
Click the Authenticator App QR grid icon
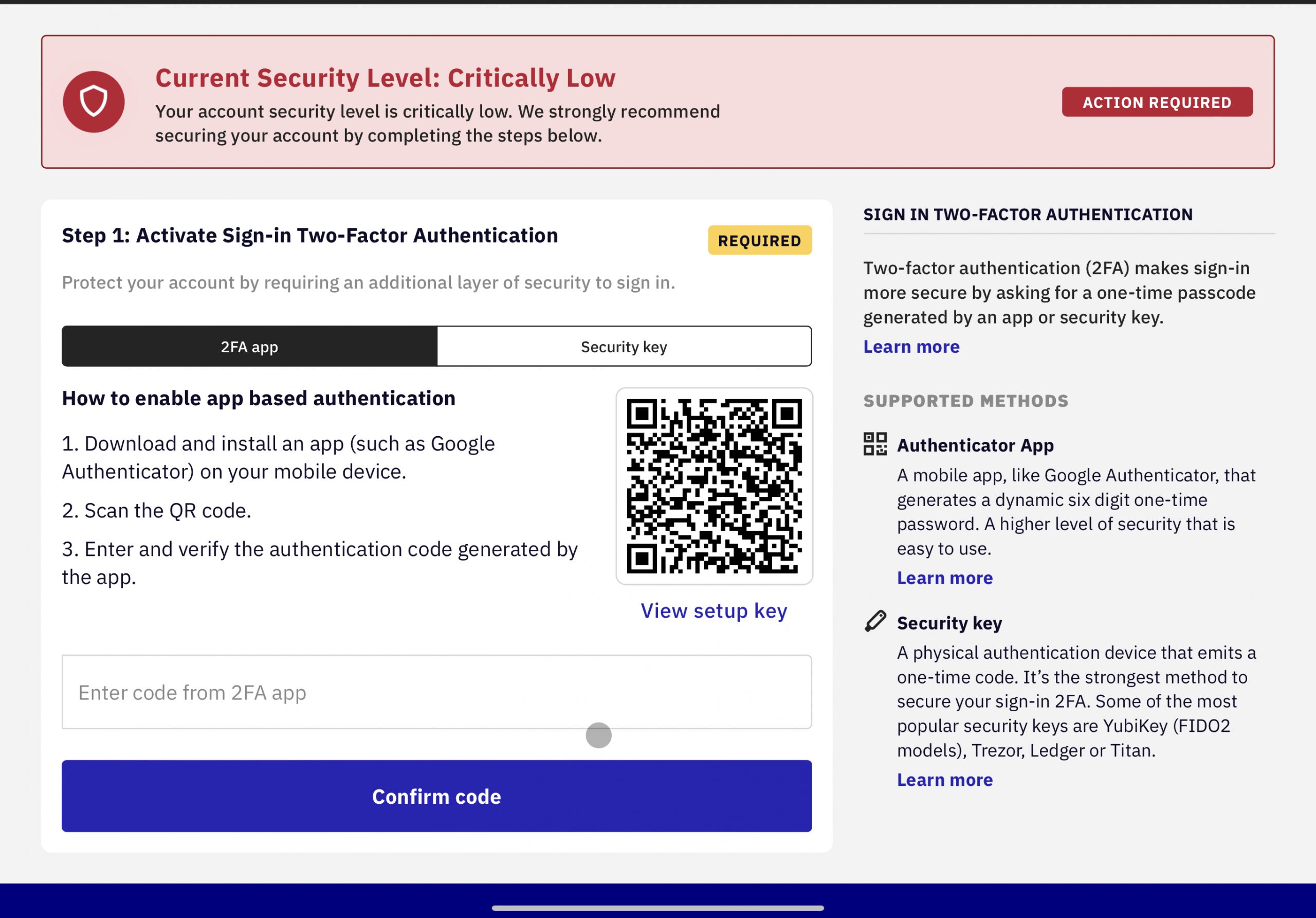874,444
